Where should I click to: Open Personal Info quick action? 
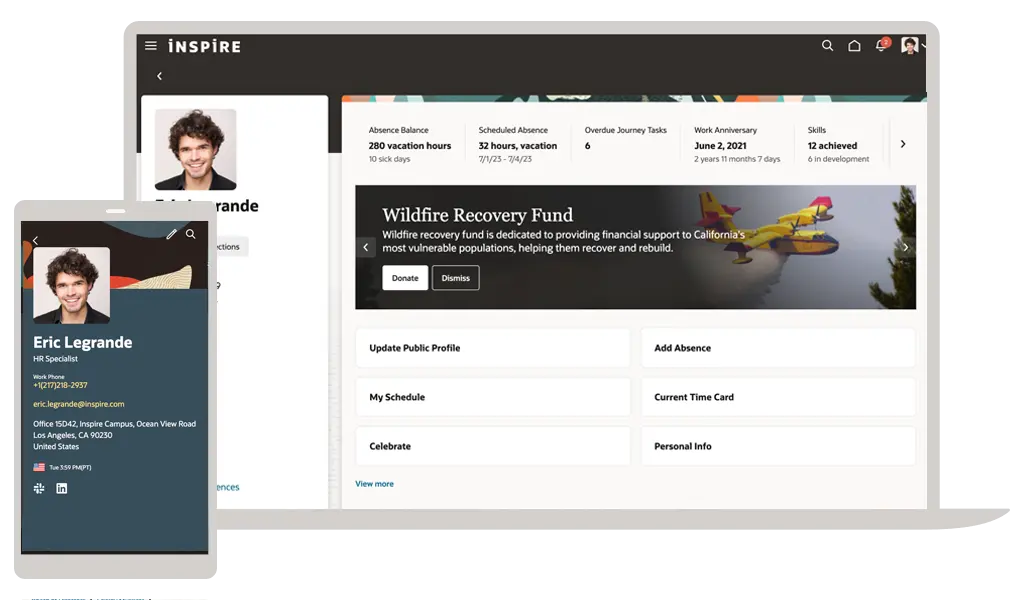point(778,446)
